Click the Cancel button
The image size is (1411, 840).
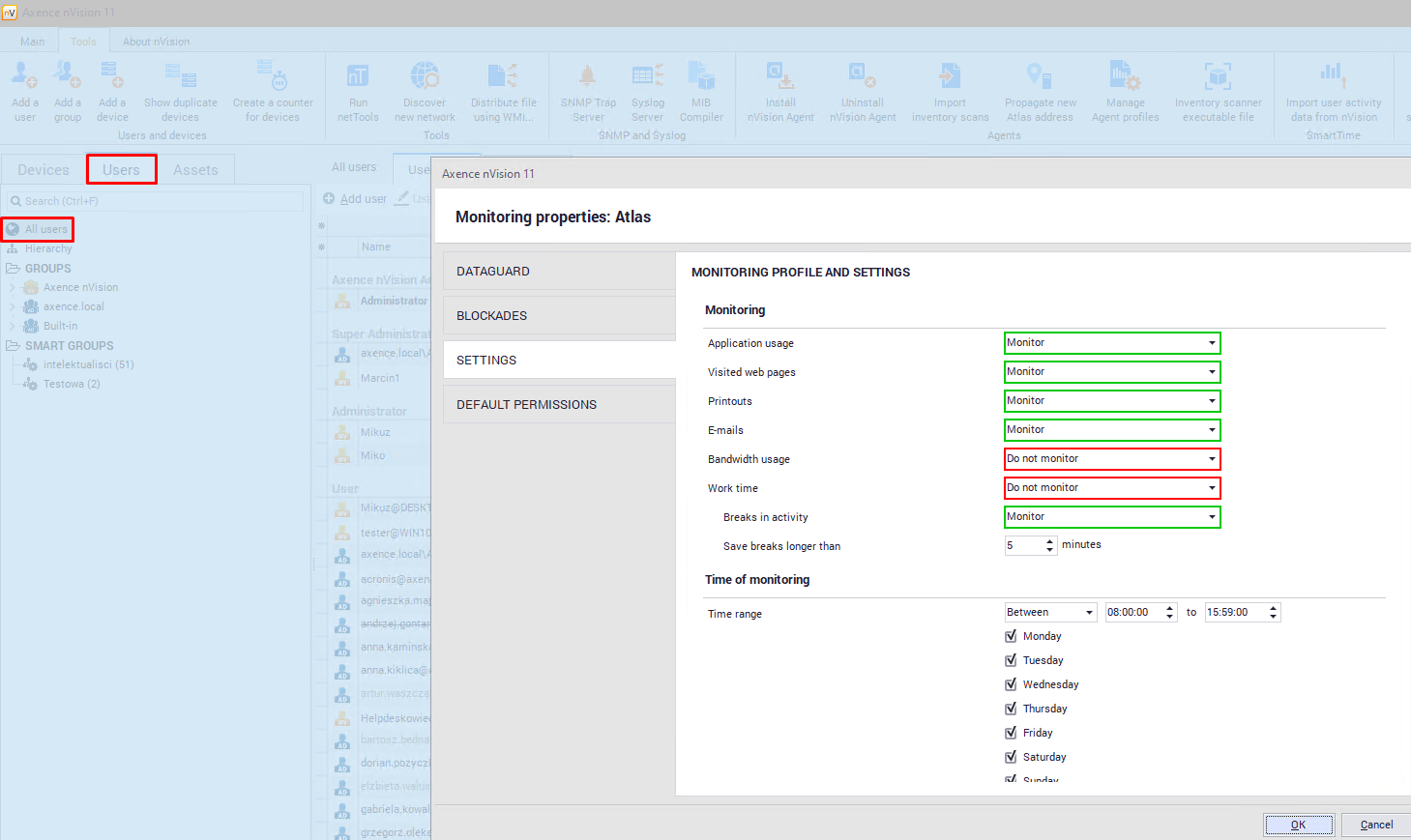click(1375, 825)
